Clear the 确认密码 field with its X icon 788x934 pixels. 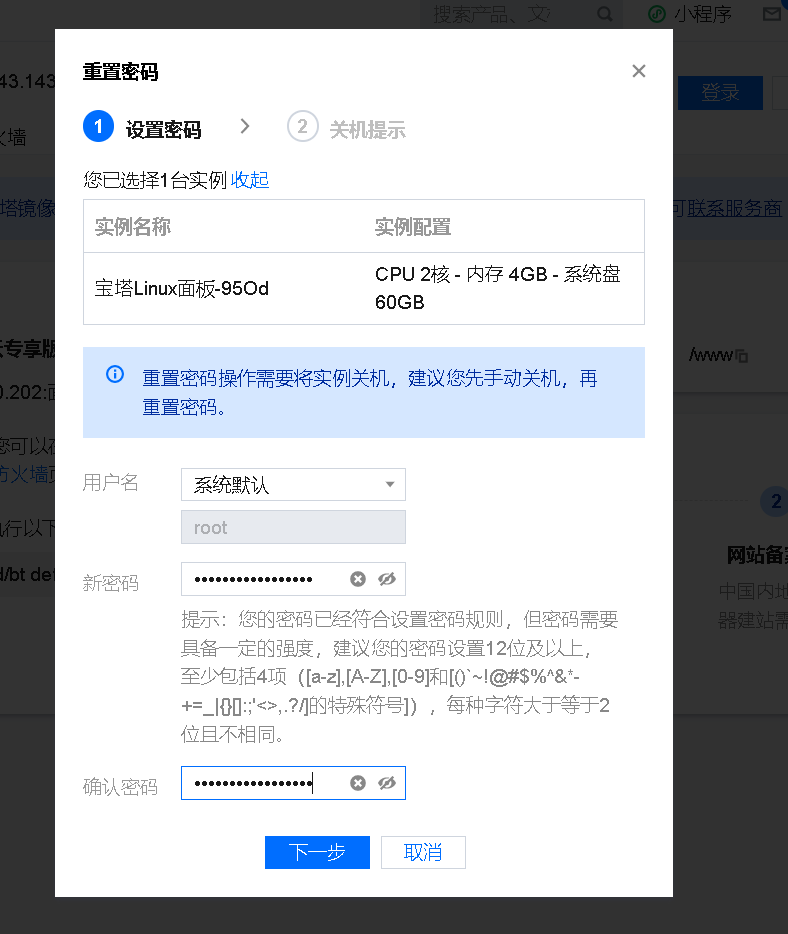[x=357, y=783]
